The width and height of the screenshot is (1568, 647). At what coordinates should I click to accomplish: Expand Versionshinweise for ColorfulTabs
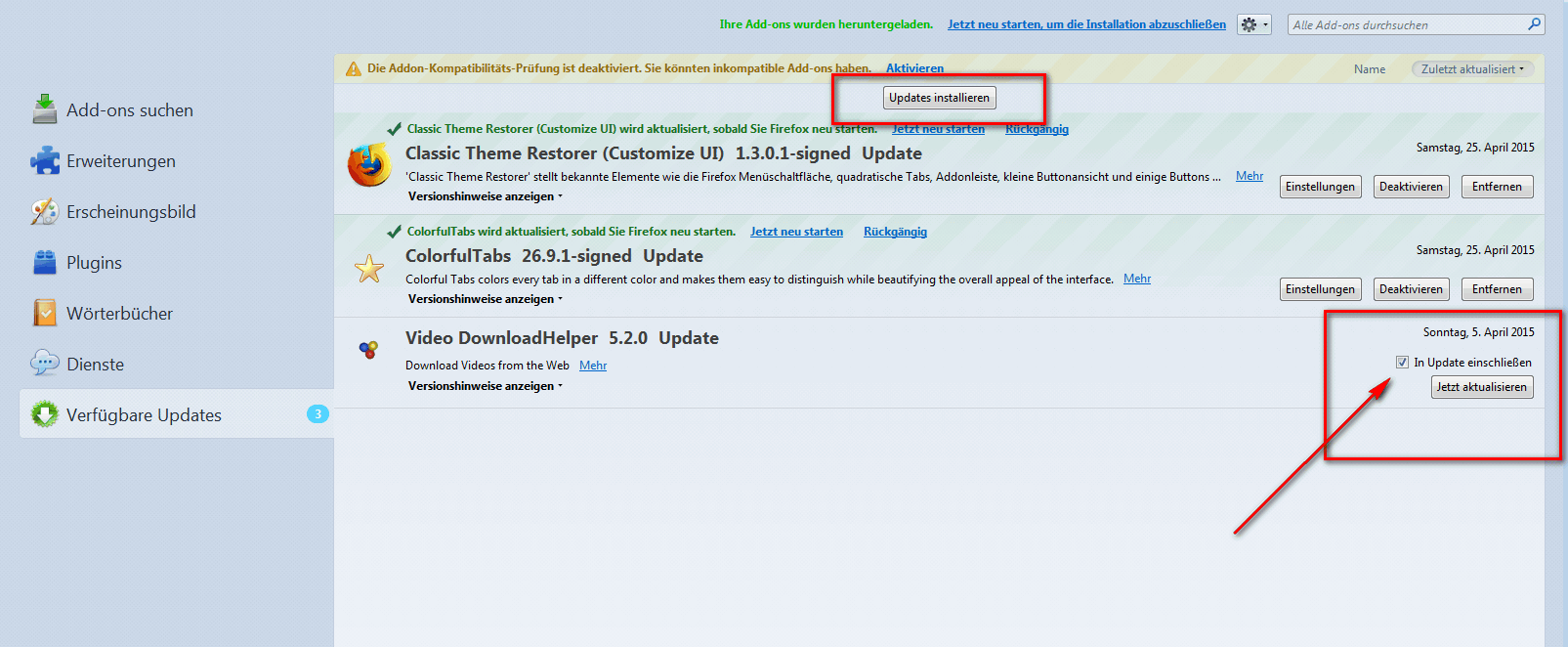click(486, 299)
